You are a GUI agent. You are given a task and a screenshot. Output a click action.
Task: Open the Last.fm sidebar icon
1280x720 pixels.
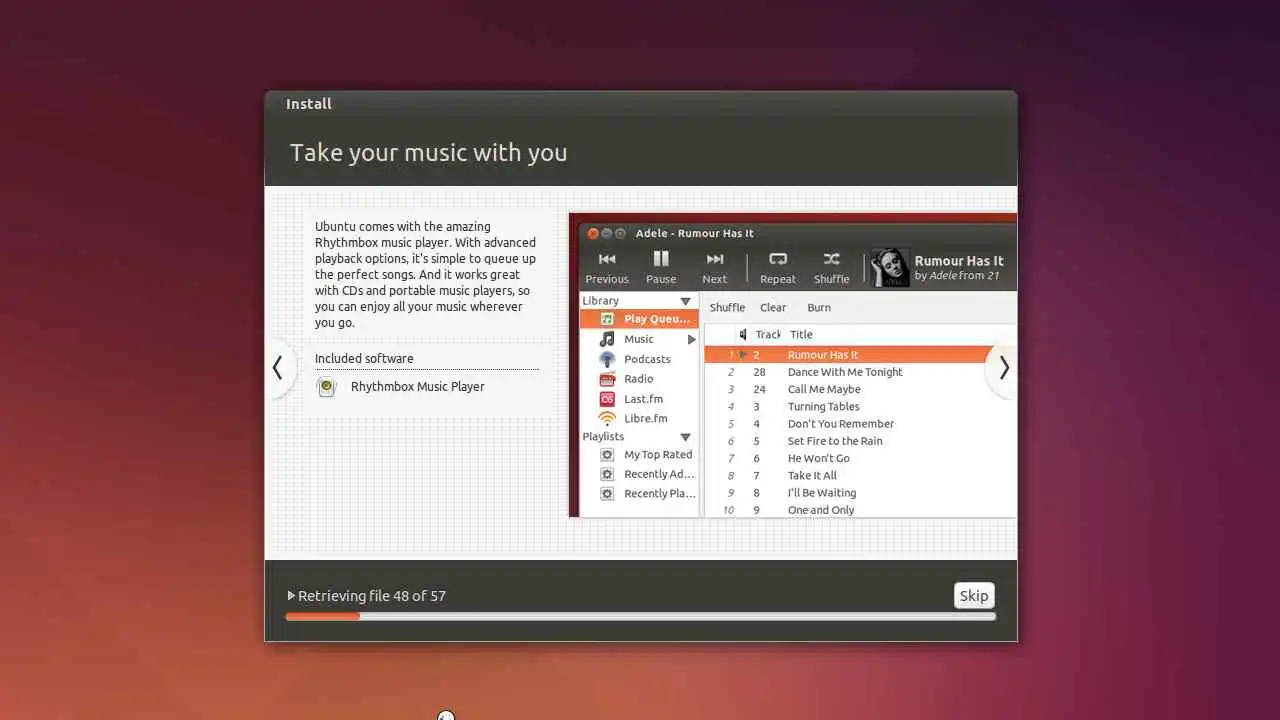(x=607, y=399)
